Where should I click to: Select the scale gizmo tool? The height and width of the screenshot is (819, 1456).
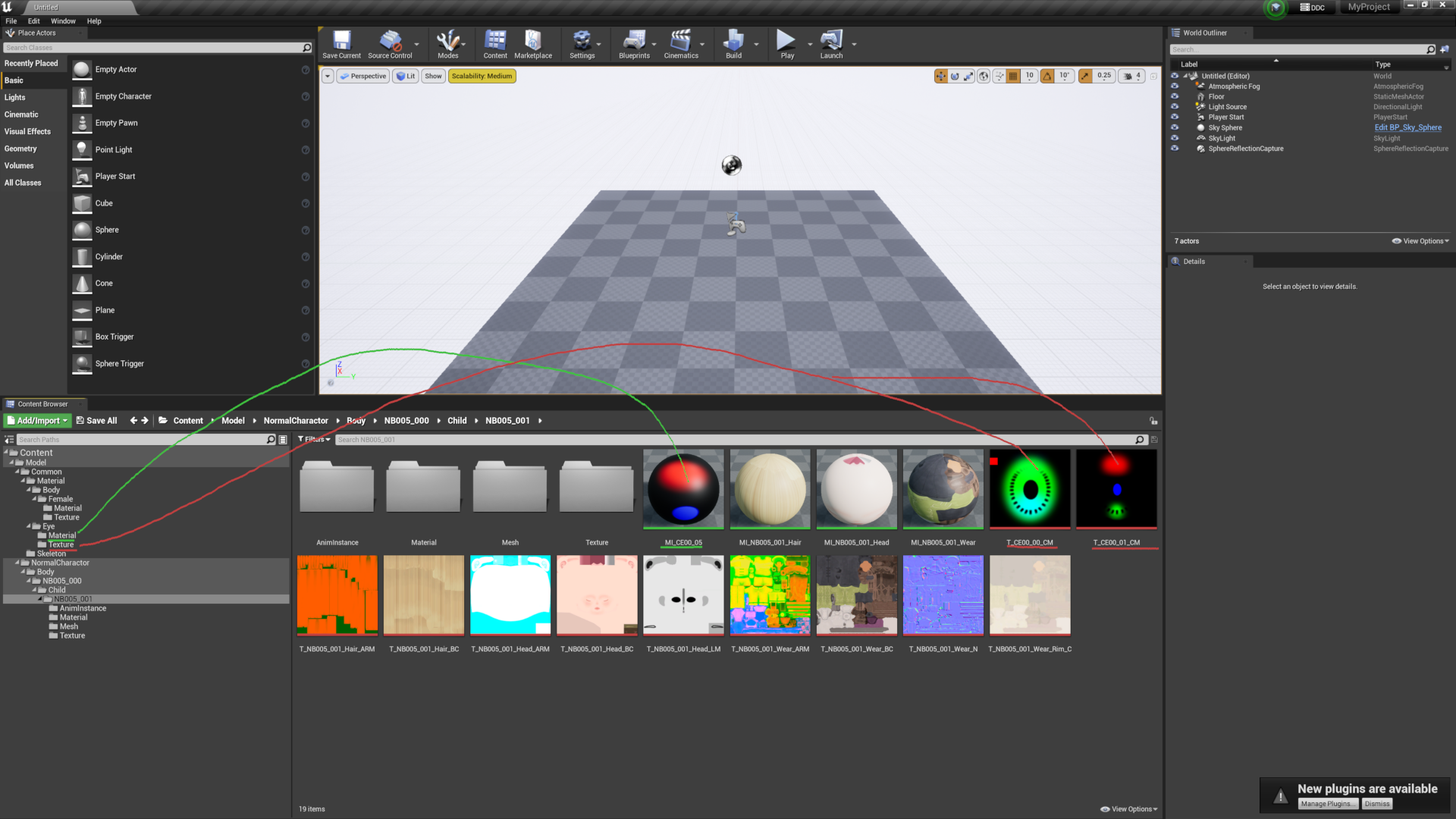[968, 76]
